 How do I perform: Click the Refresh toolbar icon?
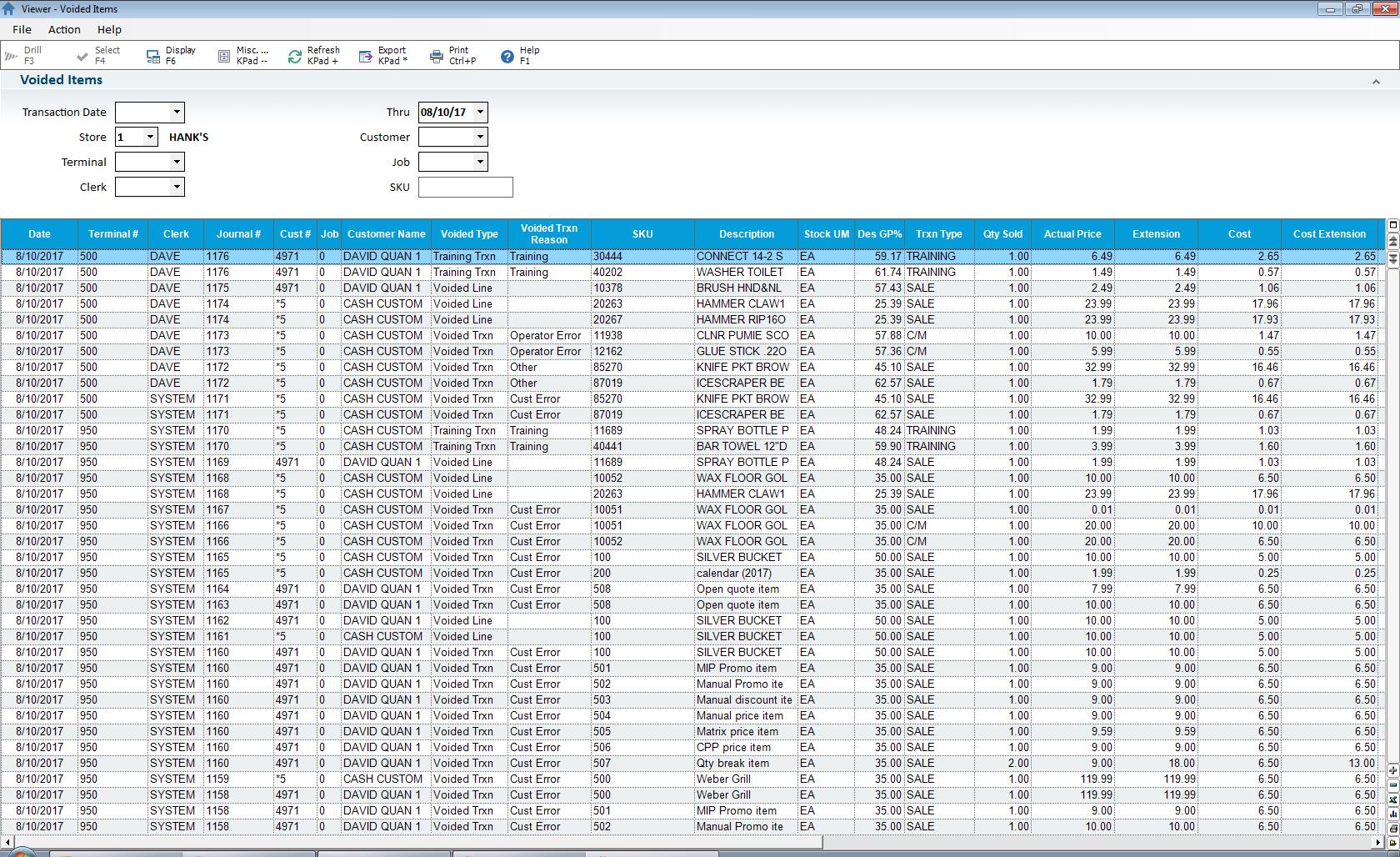[x=295, y=56]
